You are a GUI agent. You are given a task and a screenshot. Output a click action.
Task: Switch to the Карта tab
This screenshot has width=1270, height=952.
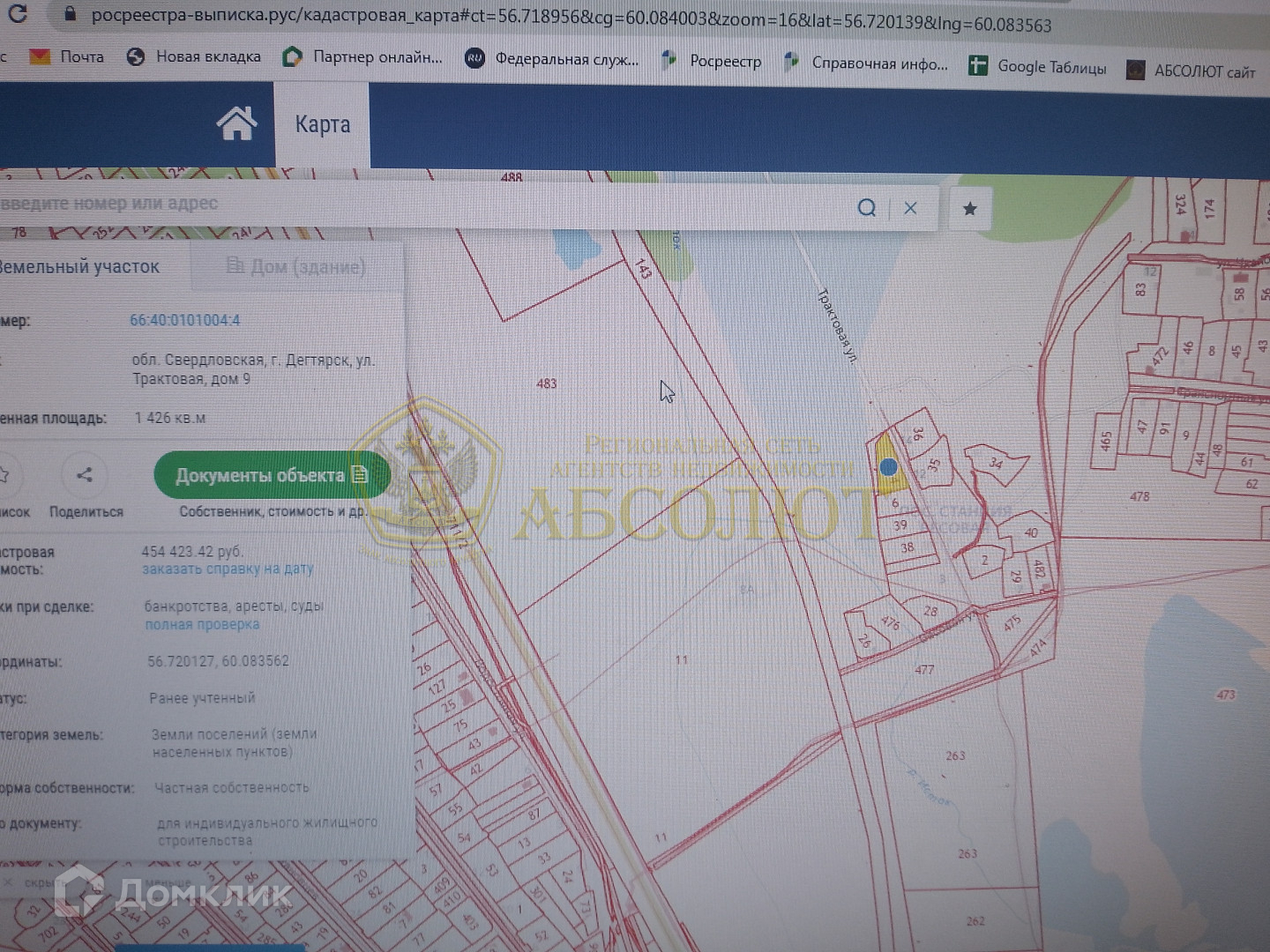(322, 125)
